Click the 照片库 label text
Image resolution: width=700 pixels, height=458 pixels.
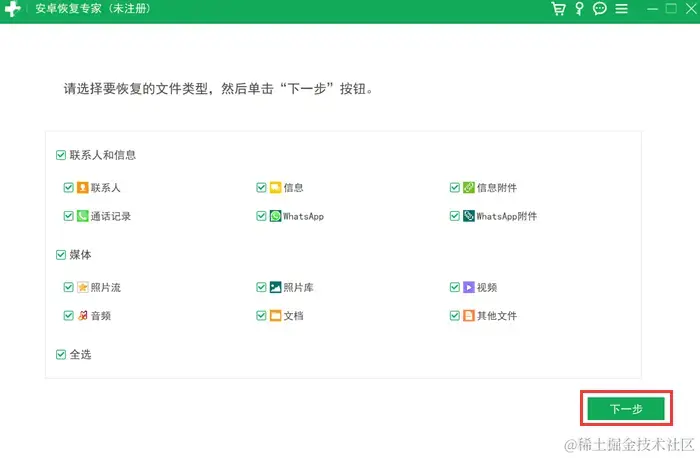298,287
